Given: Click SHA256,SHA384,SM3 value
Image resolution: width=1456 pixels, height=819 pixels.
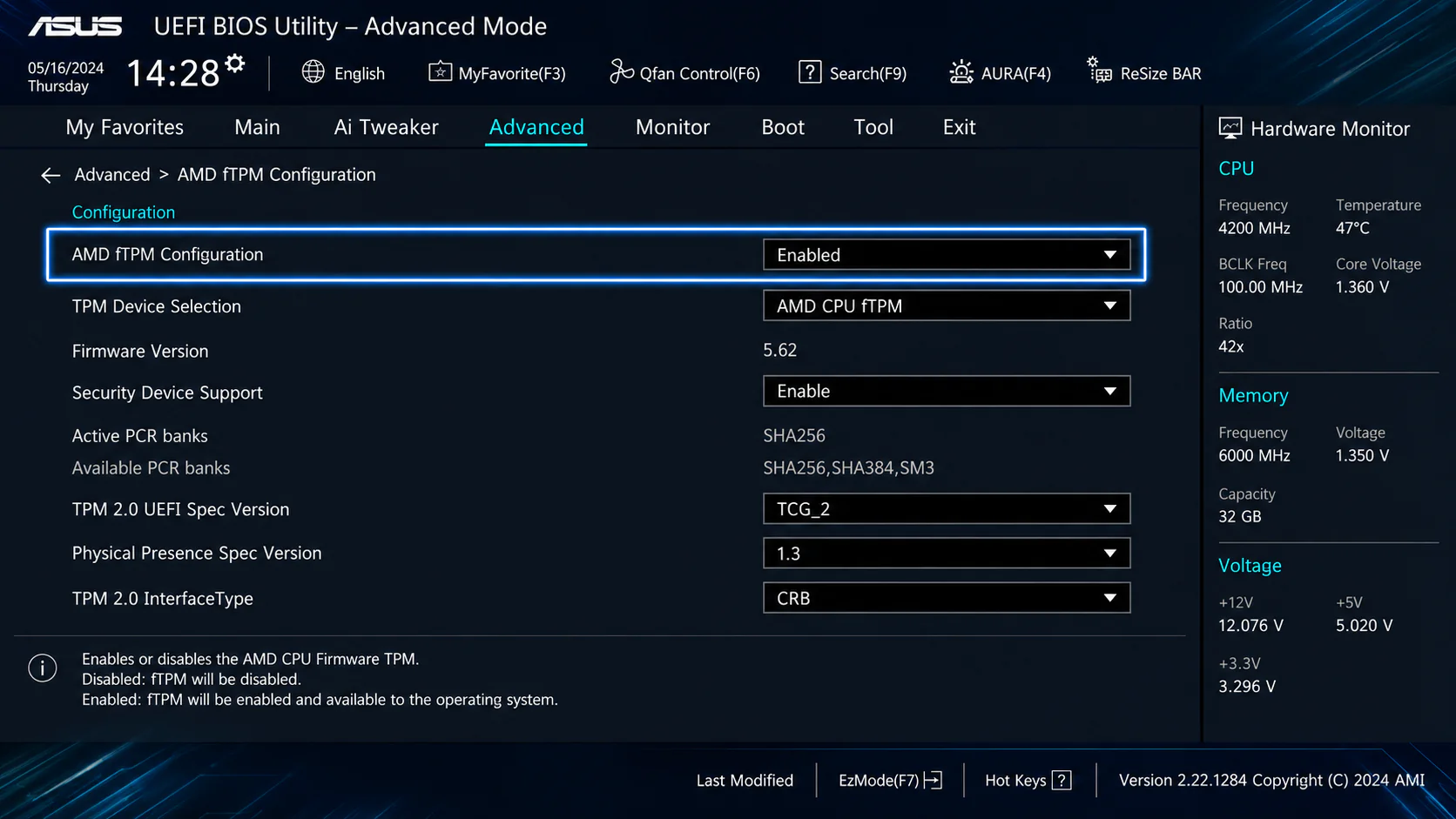Looking at the screenshot, I should [x=849, y=468].
